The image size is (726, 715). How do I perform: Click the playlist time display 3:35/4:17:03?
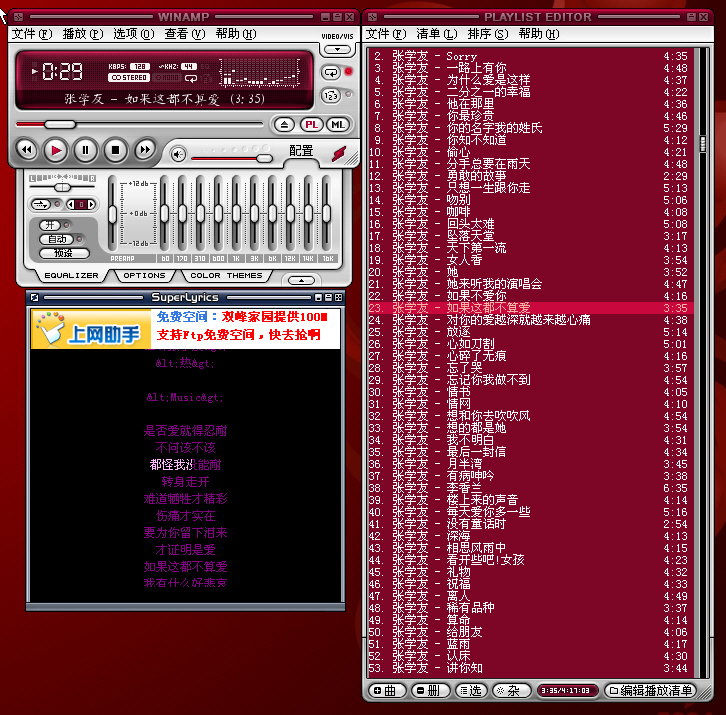point(566,690)
